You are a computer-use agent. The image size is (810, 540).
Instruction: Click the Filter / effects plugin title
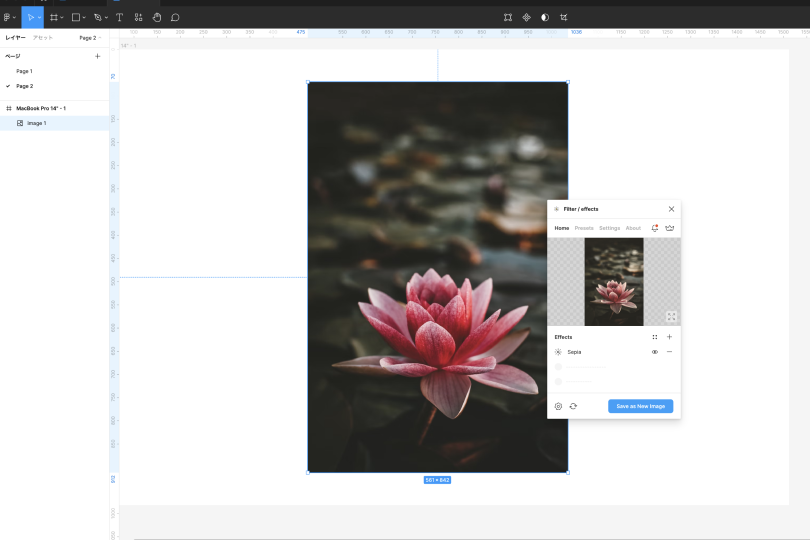pos(581,209)
